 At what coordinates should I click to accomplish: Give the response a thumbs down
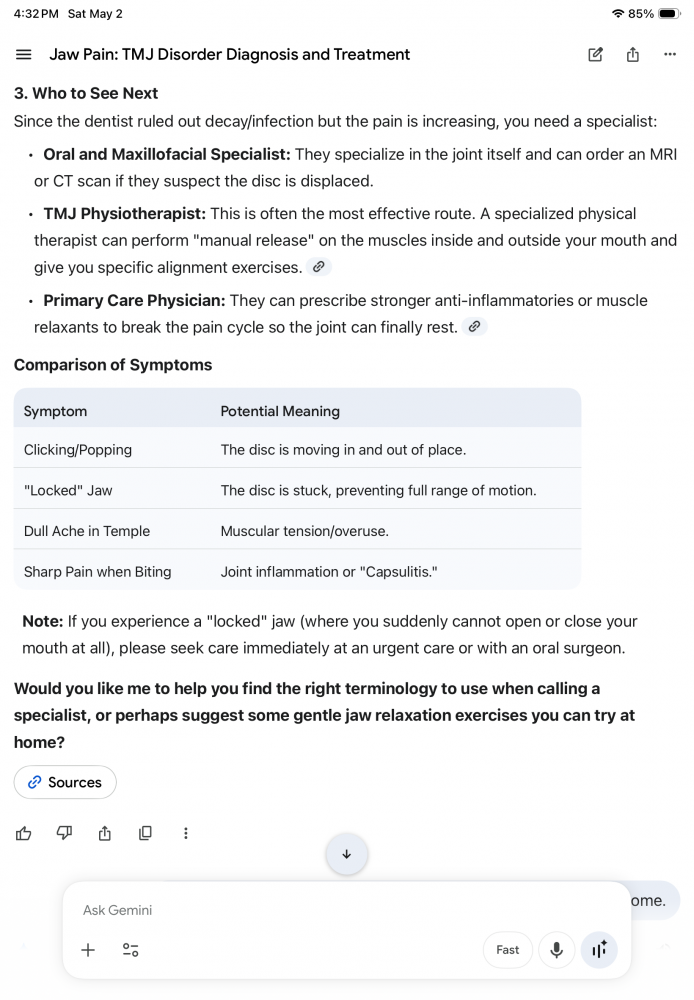pyautogui.click(x=64, y=833)
